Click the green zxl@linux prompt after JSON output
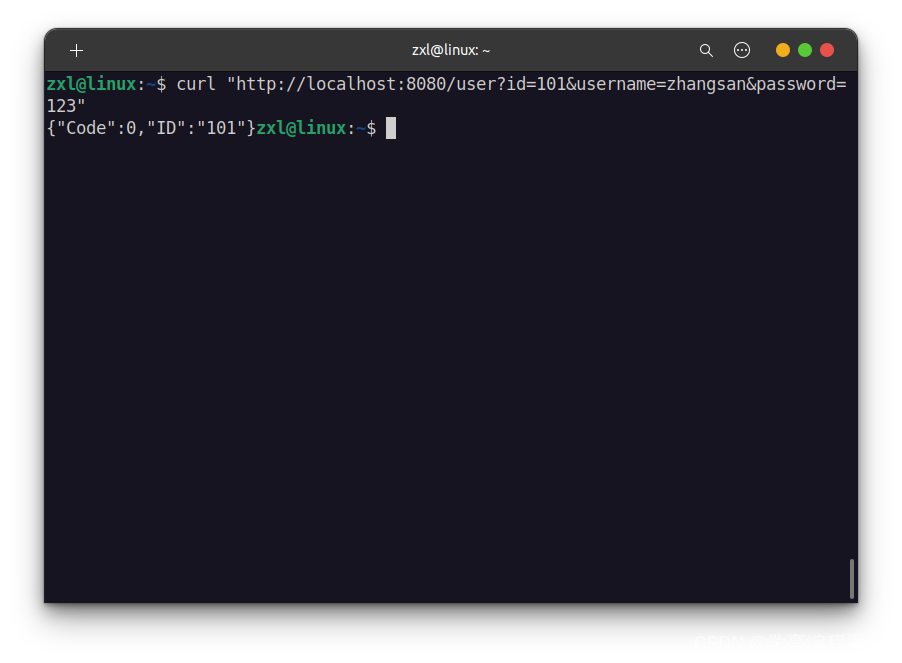The image size is (902, 663). click(301, 128)
